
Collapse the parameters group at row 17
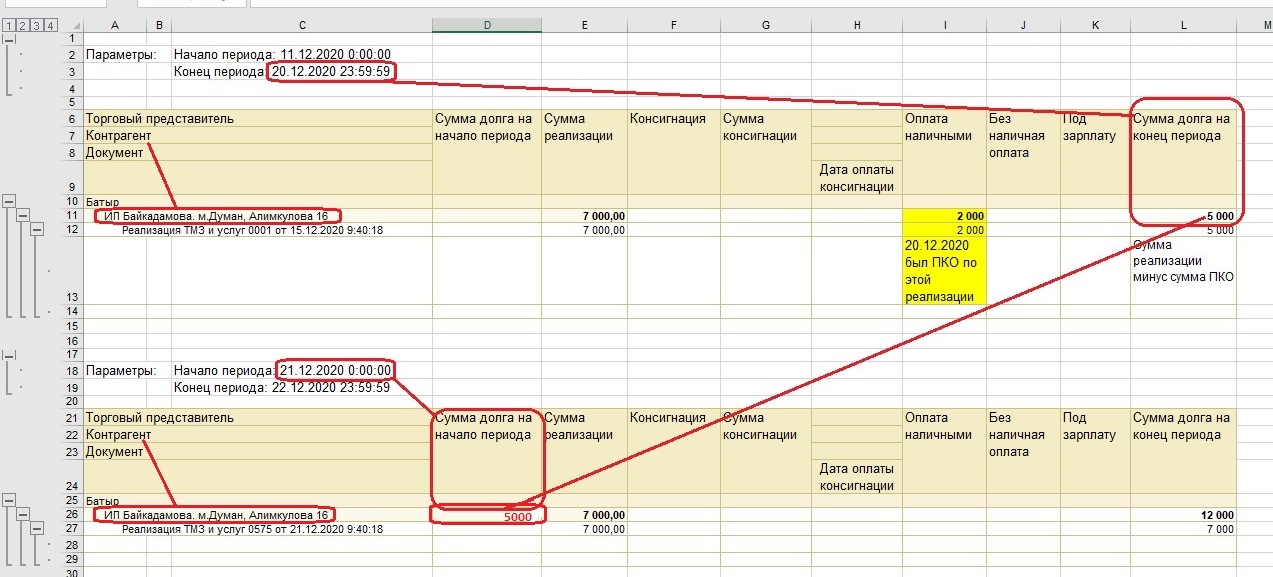tap(9, 354)
